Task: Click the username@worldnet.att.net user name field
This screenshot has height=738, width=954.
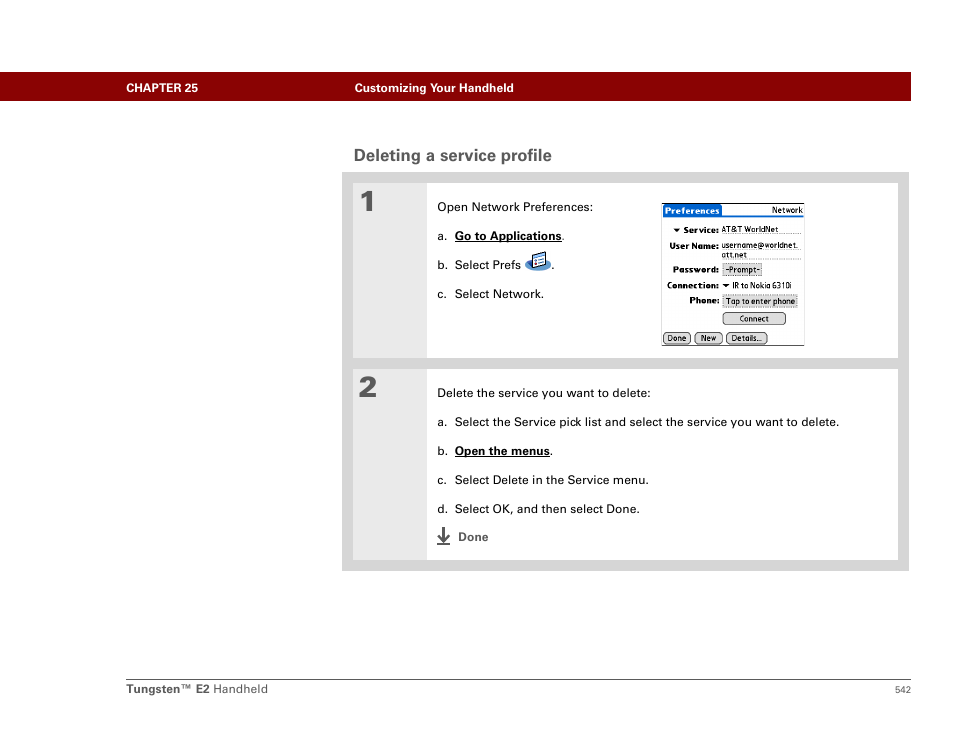Action: point(761,250)
